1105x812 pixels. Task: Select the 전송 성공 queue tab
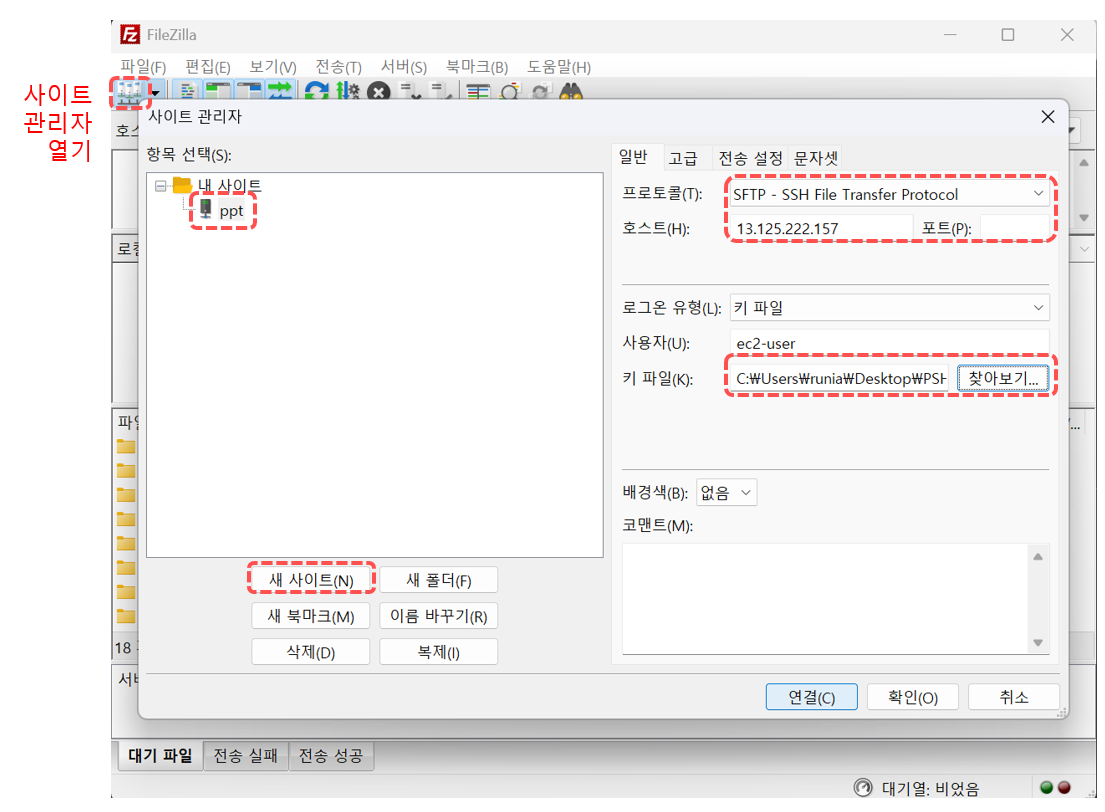(x=331, y=756)
